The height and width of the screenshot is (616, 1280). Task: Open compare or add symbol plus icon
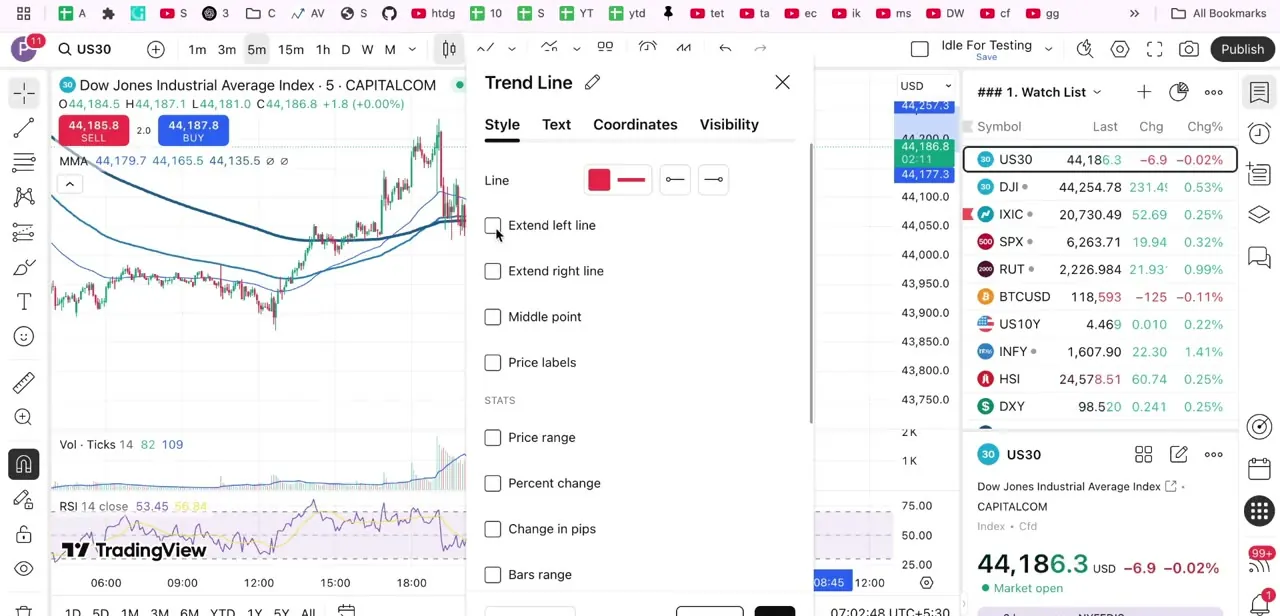156,49
